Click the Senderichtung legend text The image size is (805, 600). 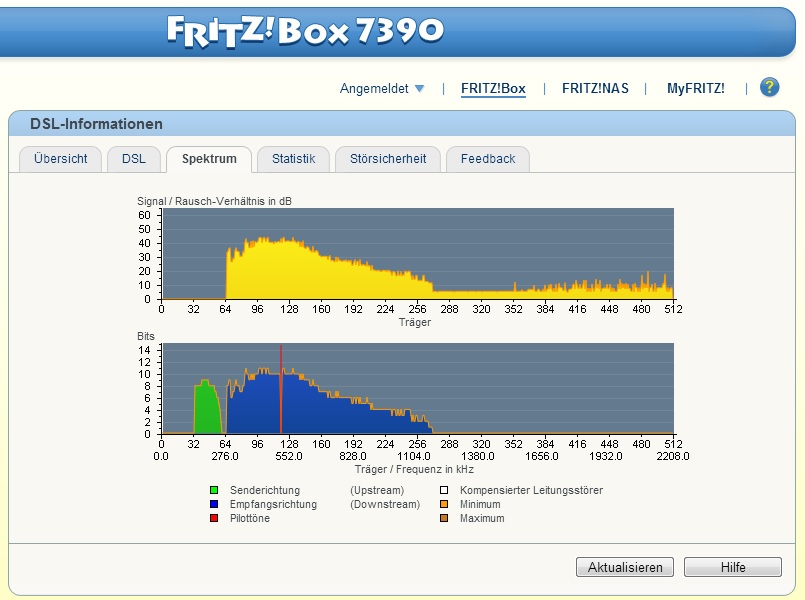(265, 490)
